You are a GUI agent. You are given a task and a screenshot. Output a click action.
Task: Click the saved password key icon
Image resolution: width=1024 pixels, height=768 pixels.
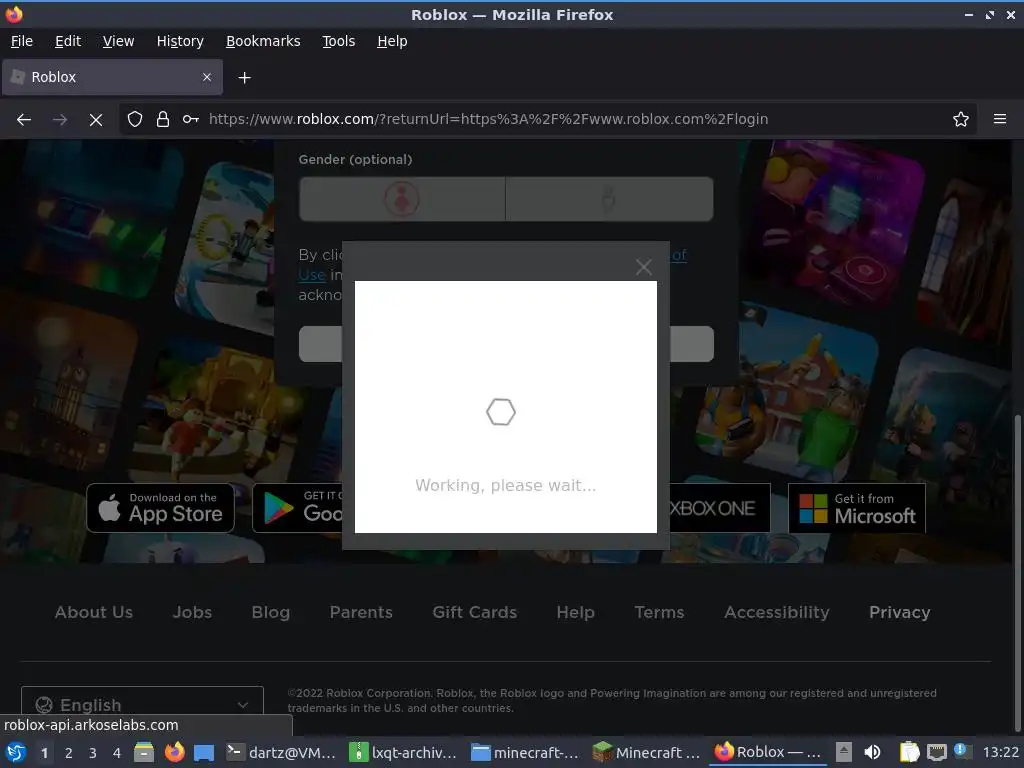190,119
